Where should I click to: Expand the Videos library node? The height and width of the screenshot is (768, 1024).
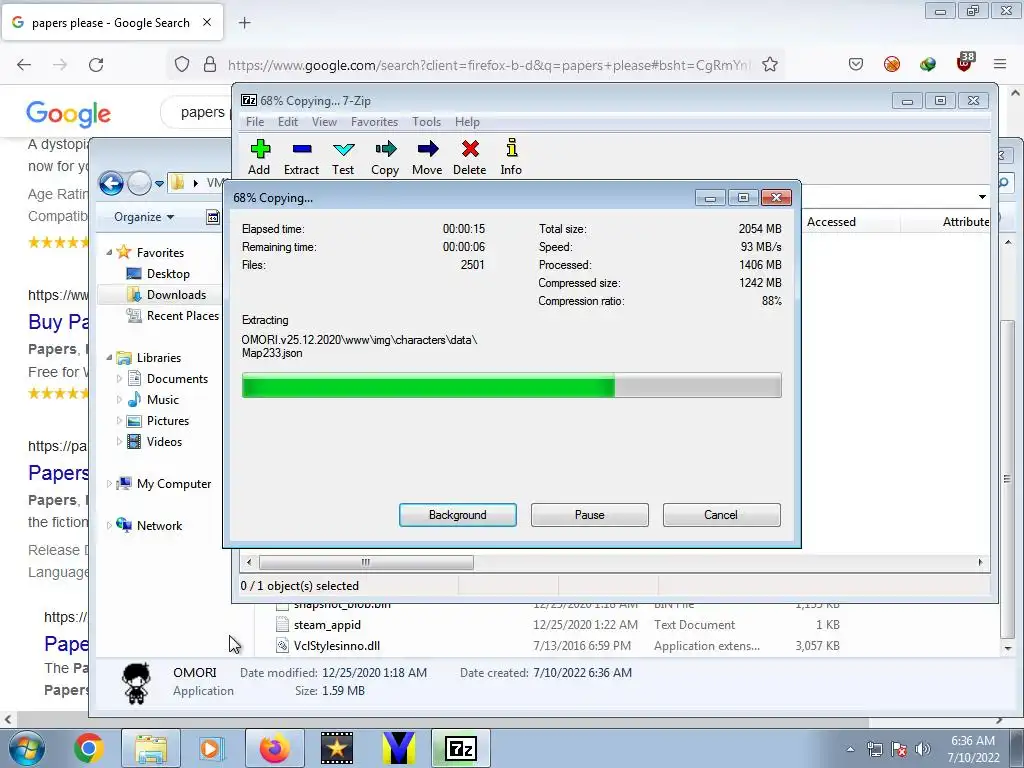pyautogui.click(x=119, y=441)
